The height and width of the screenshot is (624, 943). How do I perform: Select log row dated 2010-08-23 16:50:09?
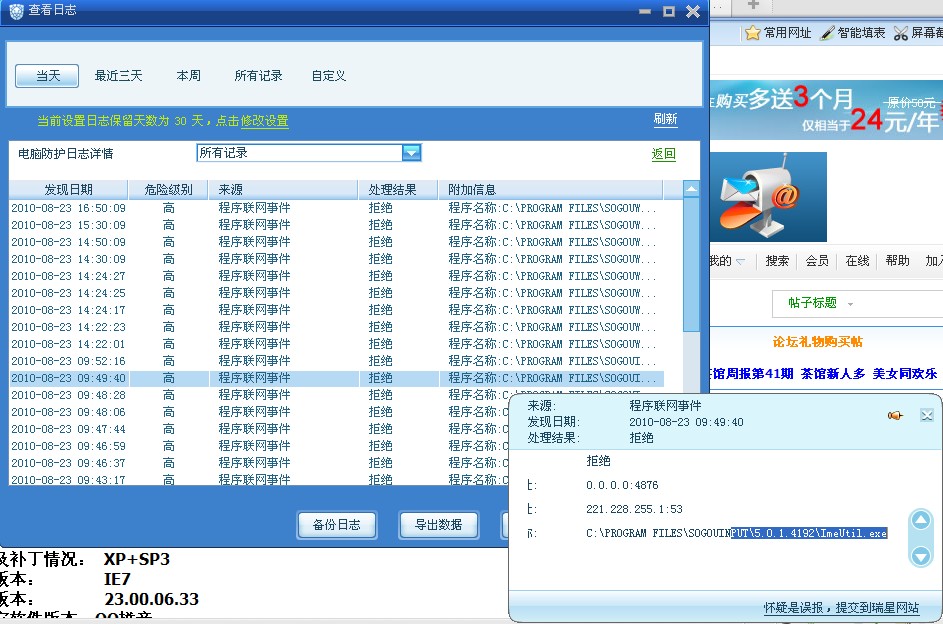click(336, 208)
